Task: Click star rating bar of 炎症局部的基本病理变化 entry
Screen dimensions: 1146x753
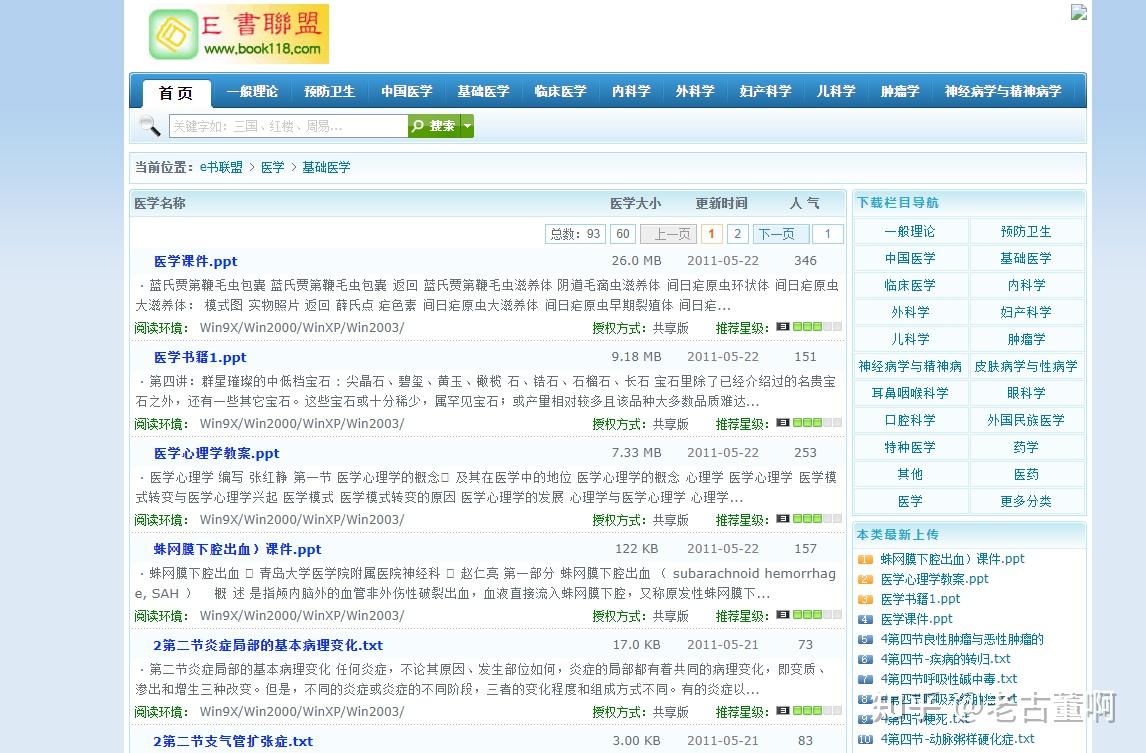Action: (808, 710)
